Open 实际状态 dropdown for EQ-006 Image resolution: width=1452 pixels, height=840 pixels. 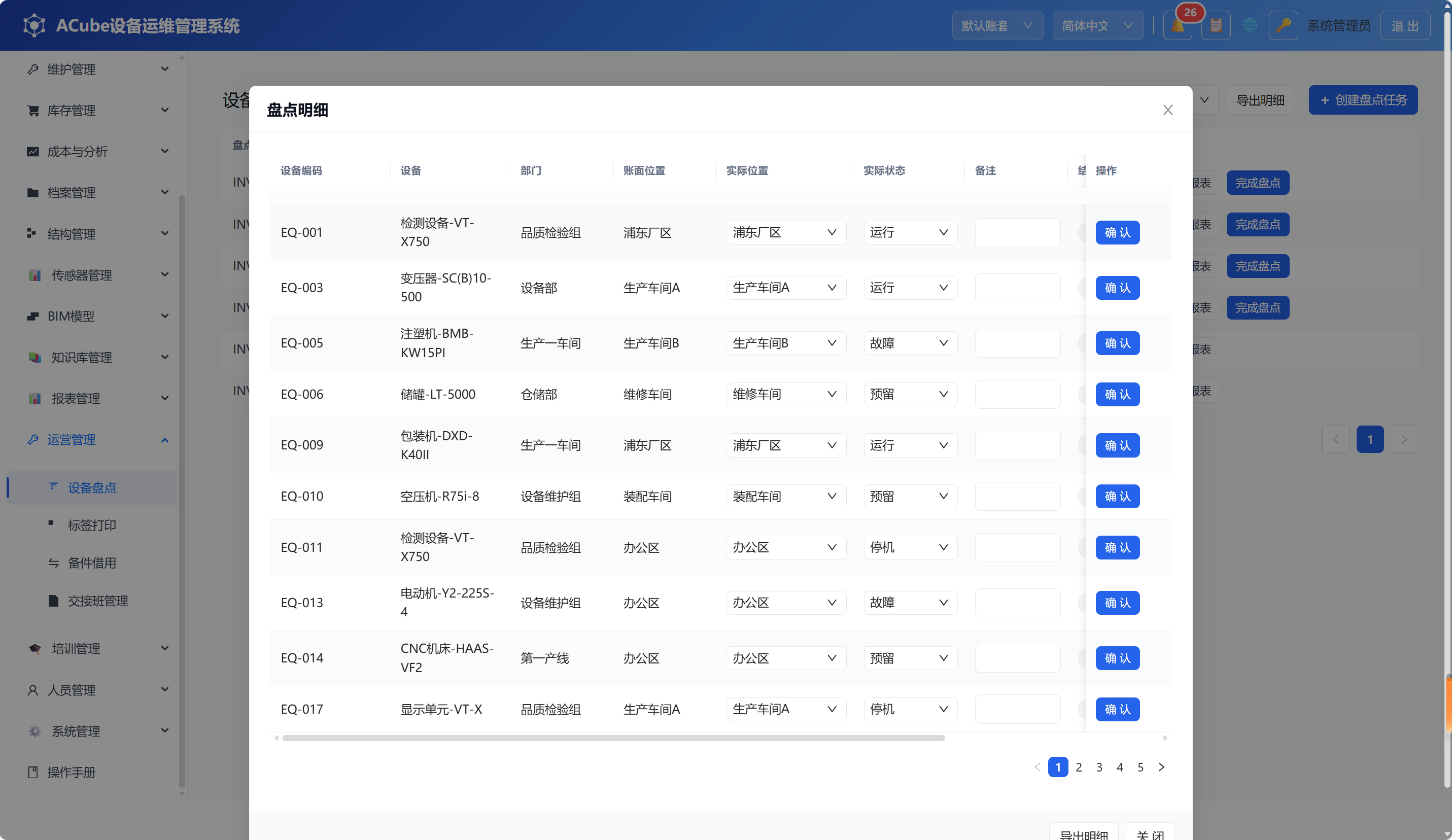tap(910, 394)
